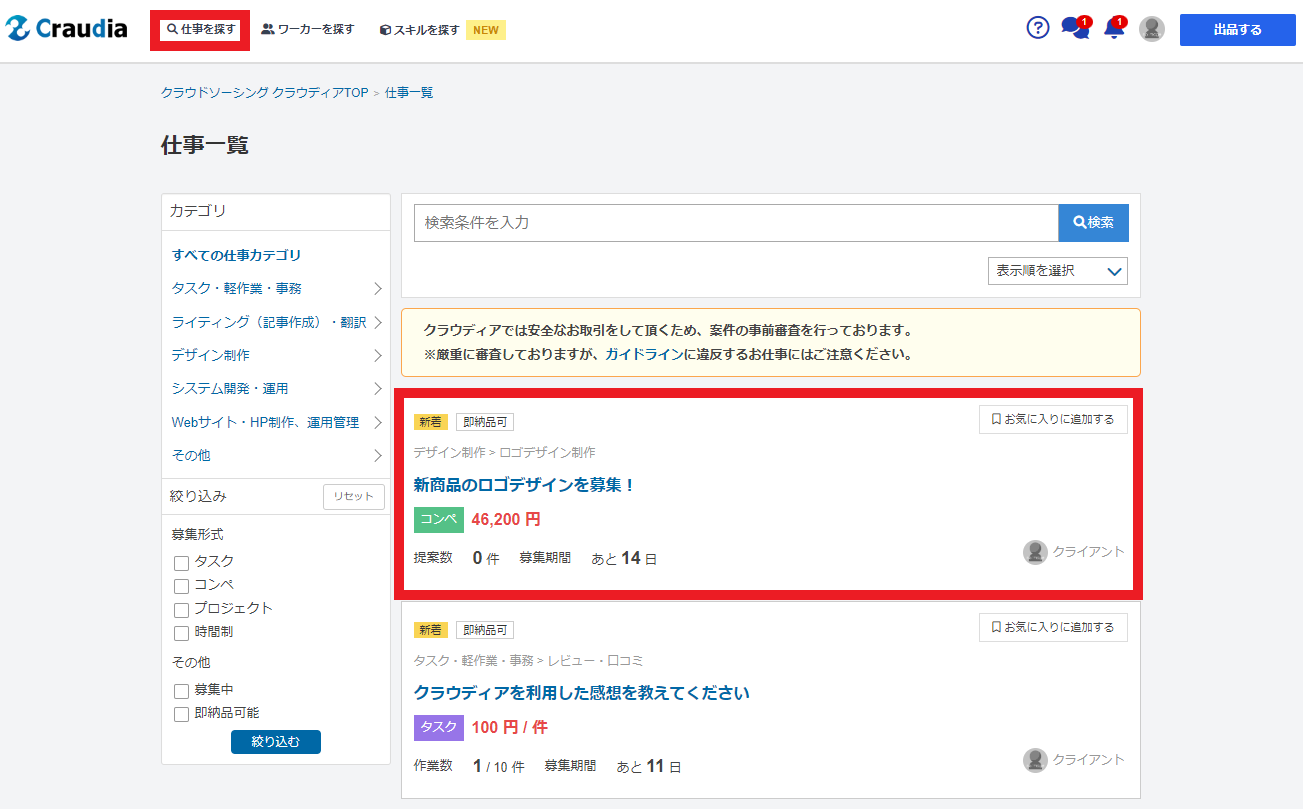Open the help question mark icon
The image size is (1303, 809).
[1038, 28]
